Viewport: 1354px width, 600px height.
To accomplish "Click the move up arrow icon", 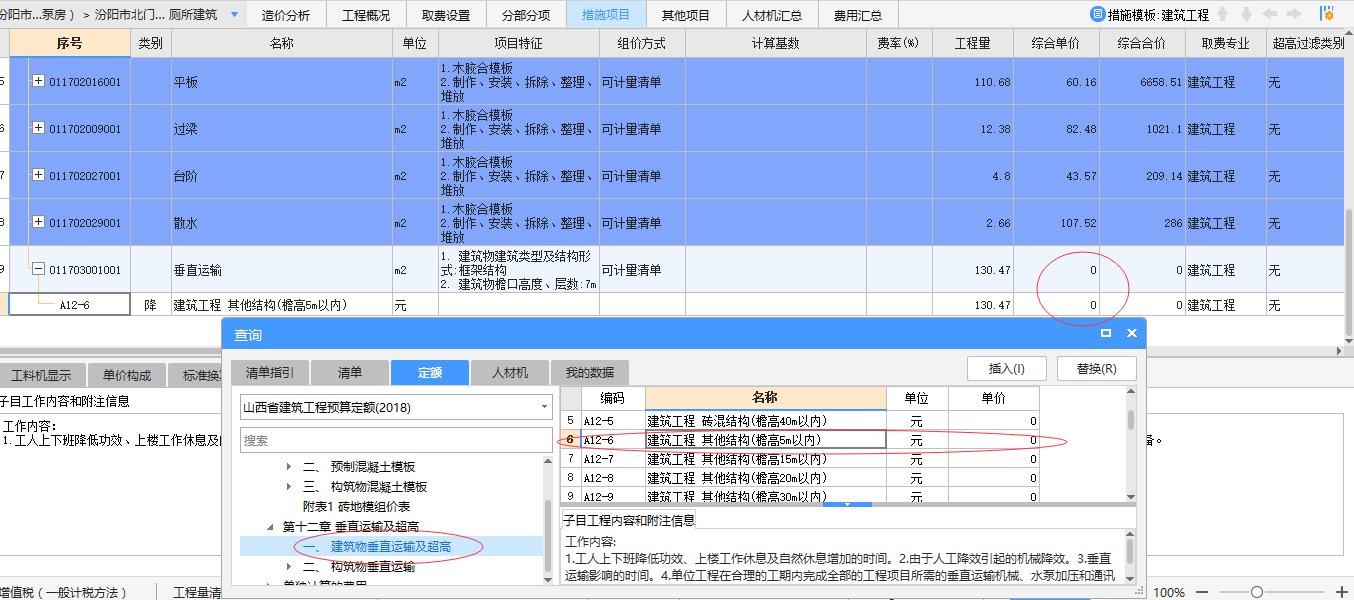I will 1222,15.
